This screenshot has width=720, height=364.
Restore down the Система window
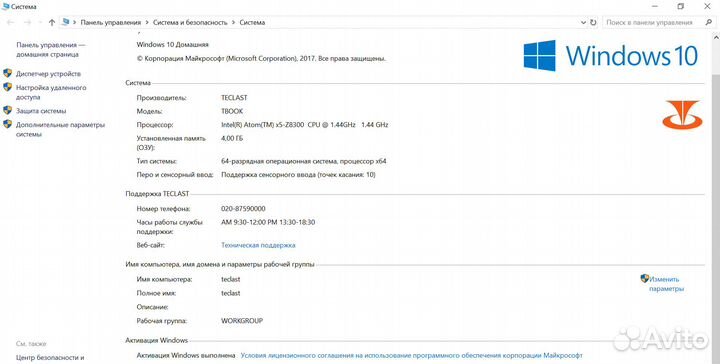pyautogui.click(x=681, y=6)
